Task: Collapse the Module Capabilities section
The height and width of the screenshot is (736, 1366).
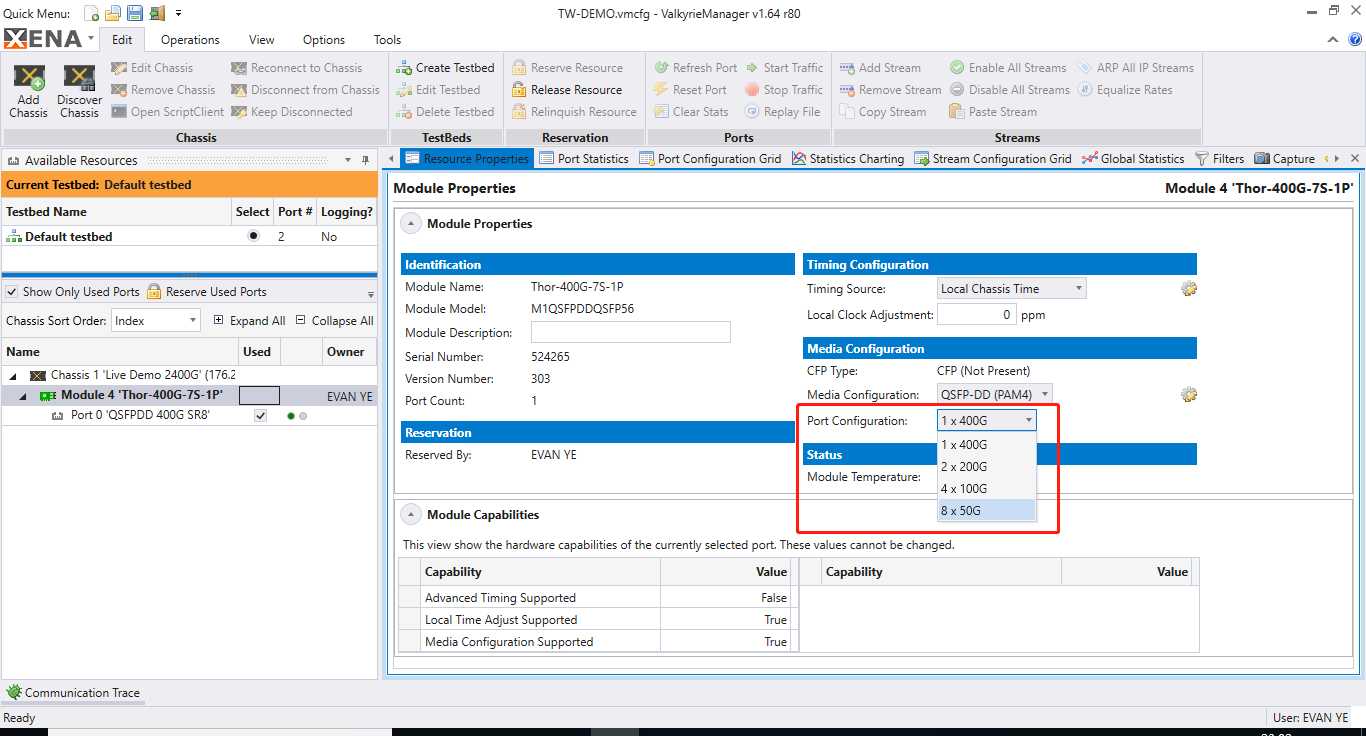Action: pyautogui.click(x=411, y=515)
